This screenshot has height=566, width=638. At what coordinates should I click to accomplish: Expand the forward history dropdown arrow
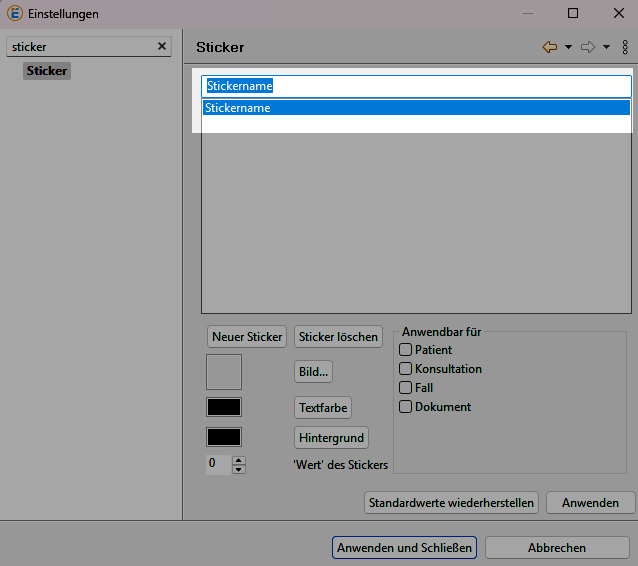(606, 47)
